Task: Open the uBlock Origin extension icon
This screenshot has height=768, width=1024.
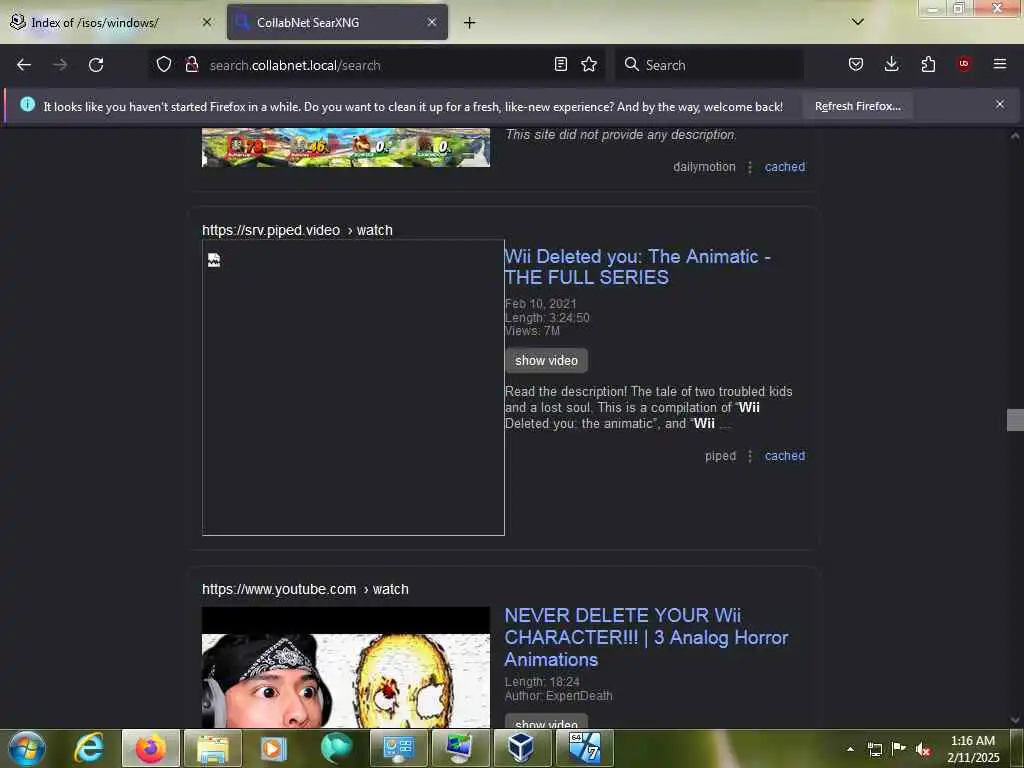Action: coord(964,64)
